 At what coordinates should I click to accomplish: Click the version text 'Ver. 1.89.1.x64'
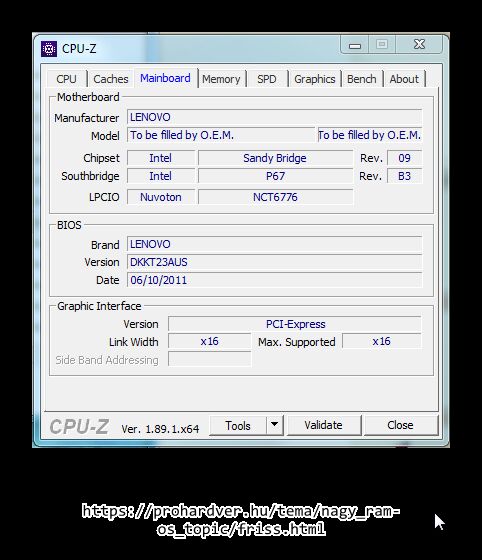pos(160,429)
